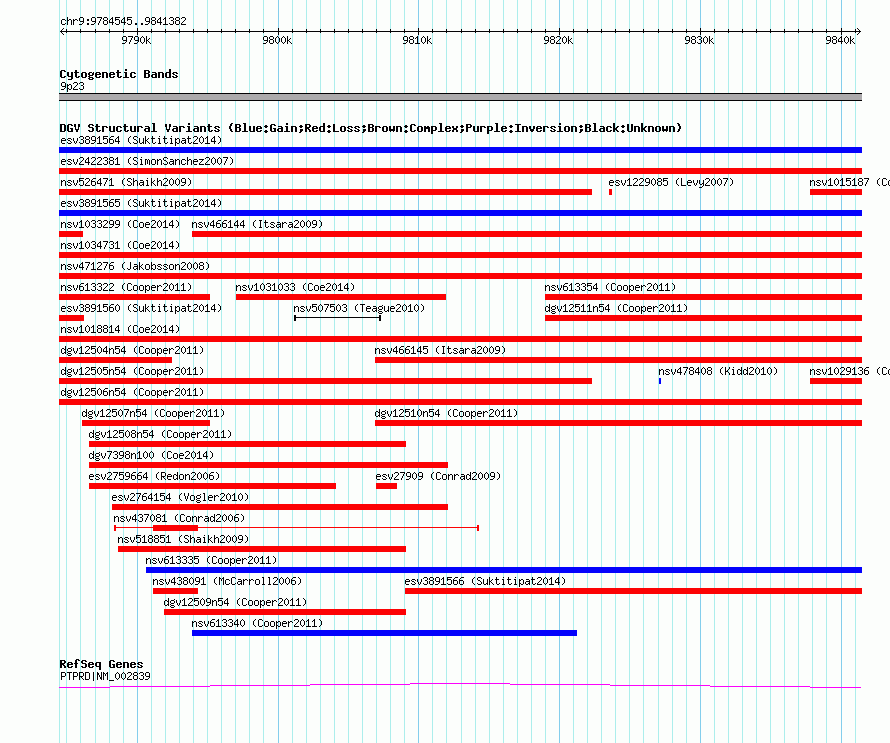Click nsv437081 (Conrad2006) label
This screenshot has width=890, height=743.
179,518
